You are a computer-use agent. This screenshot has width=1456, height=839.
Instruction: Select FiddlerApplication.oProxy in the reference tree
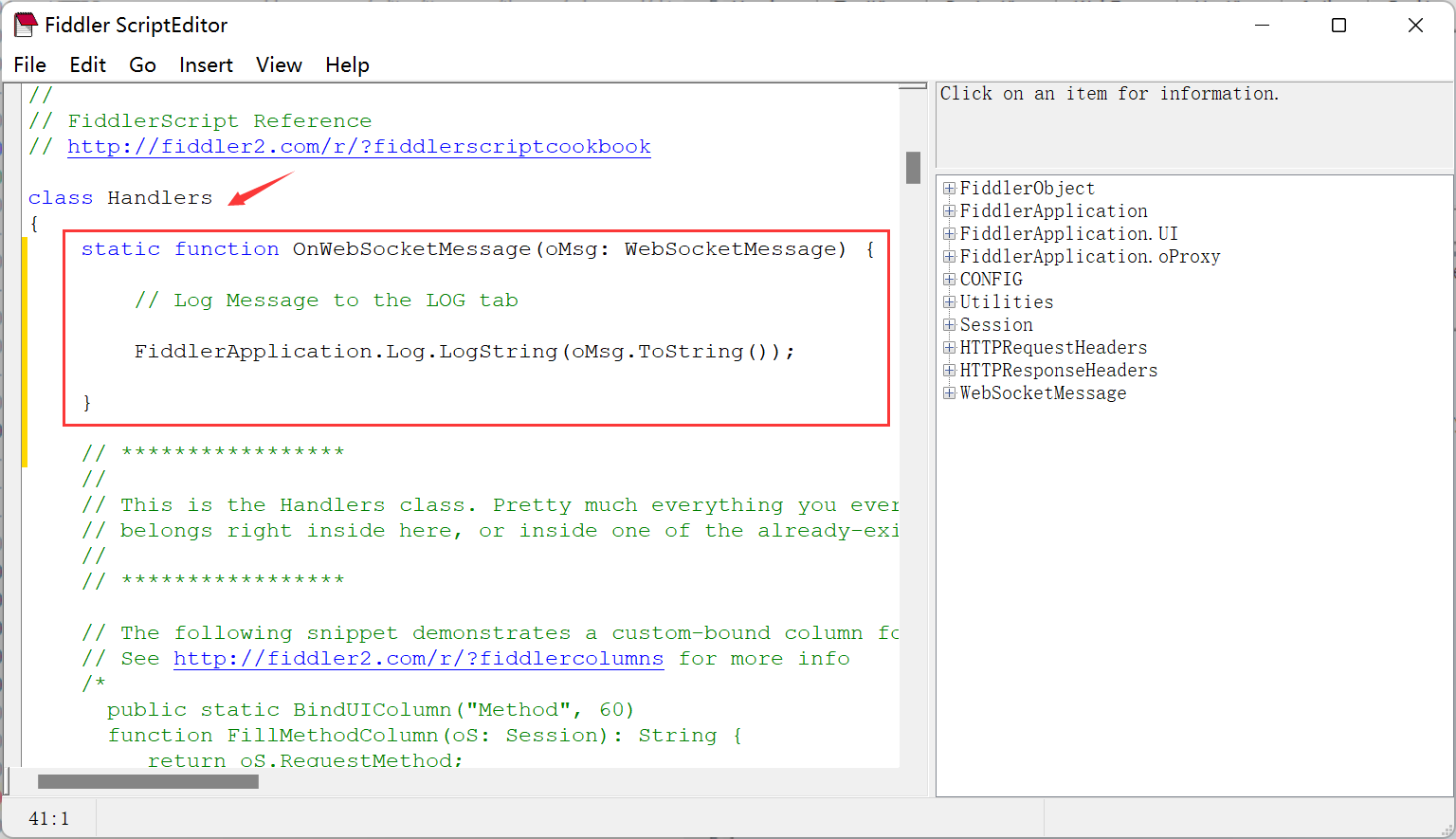[1088, 256]
